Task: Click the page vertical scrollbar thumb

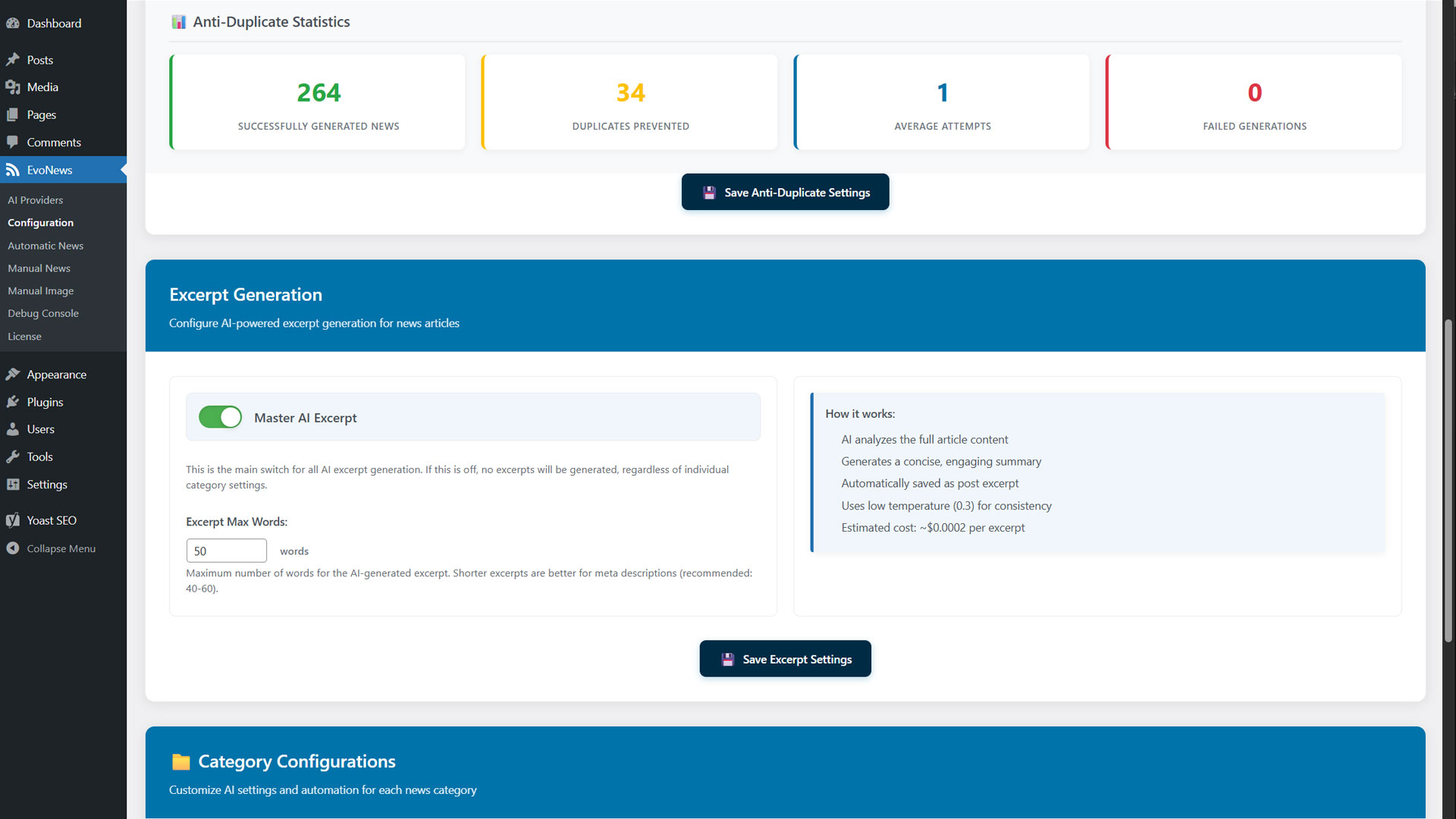Action: tap(1448, 482)
